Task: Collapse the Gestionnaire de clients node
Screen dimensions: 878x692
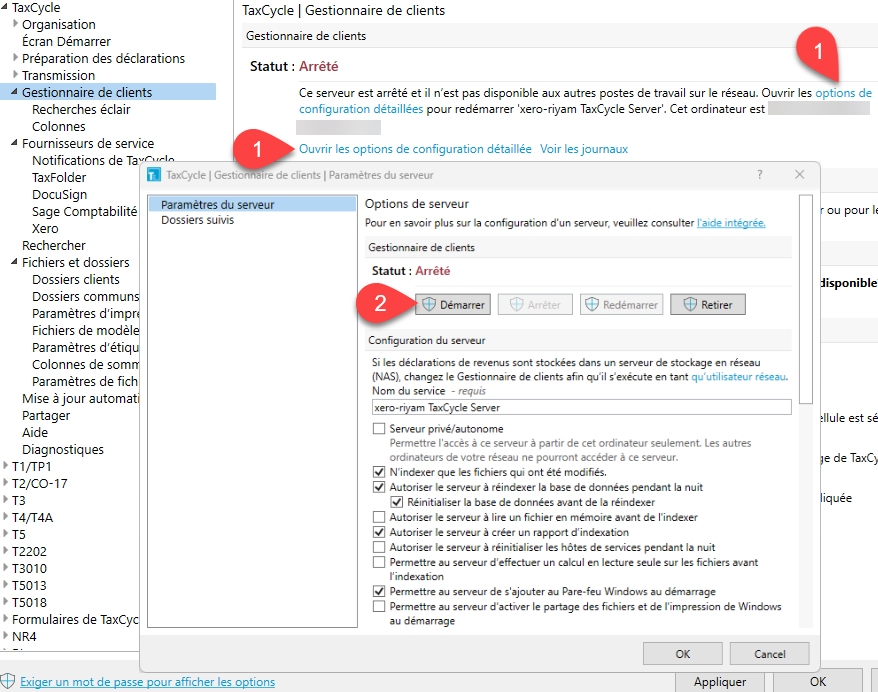Action: pyautogui.click(x=15, y=92)
